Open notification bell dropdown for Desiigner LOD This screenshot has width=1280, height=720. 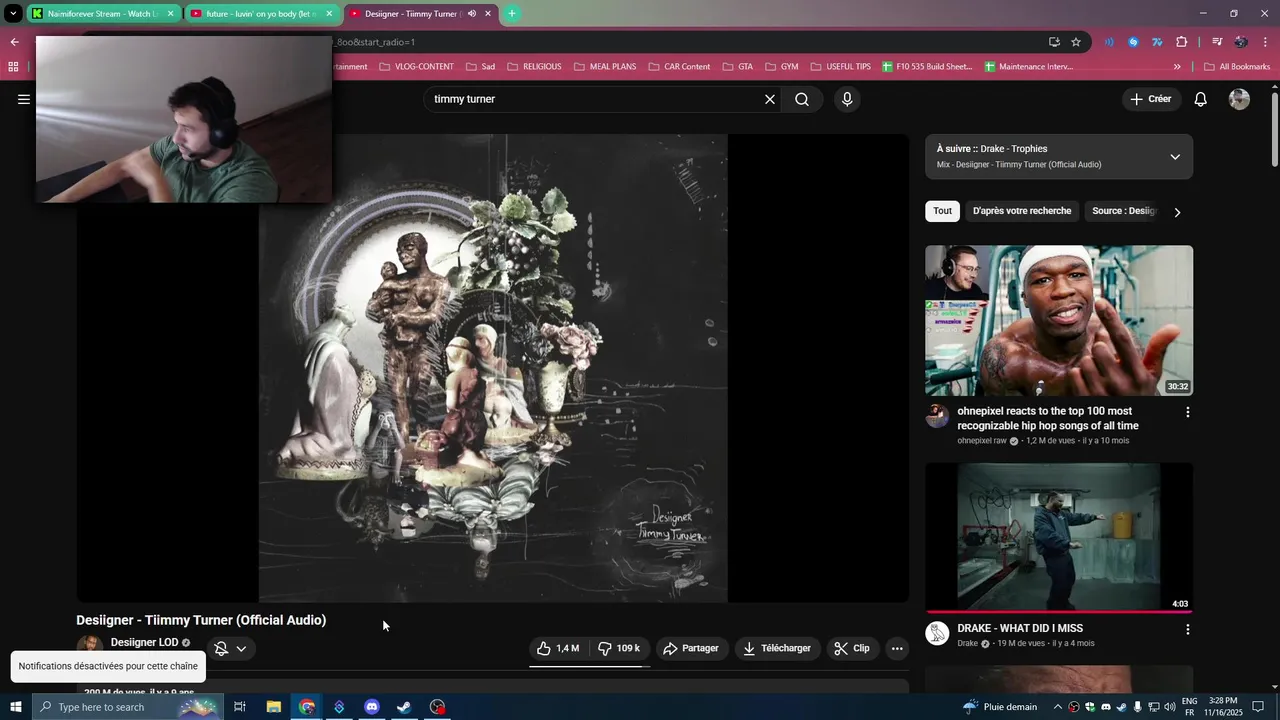pyautogui.click(x=231, y=648)
